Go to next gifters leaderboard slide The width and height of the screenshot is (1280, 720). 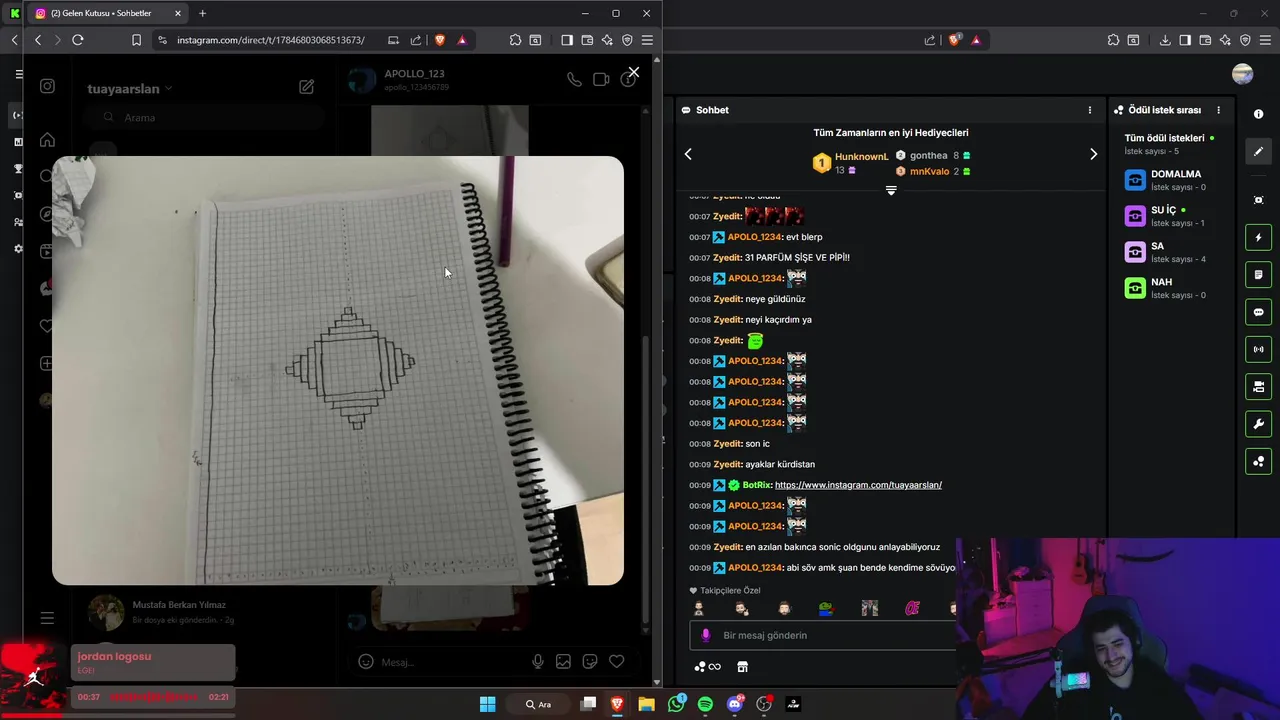pos(1093,154)
